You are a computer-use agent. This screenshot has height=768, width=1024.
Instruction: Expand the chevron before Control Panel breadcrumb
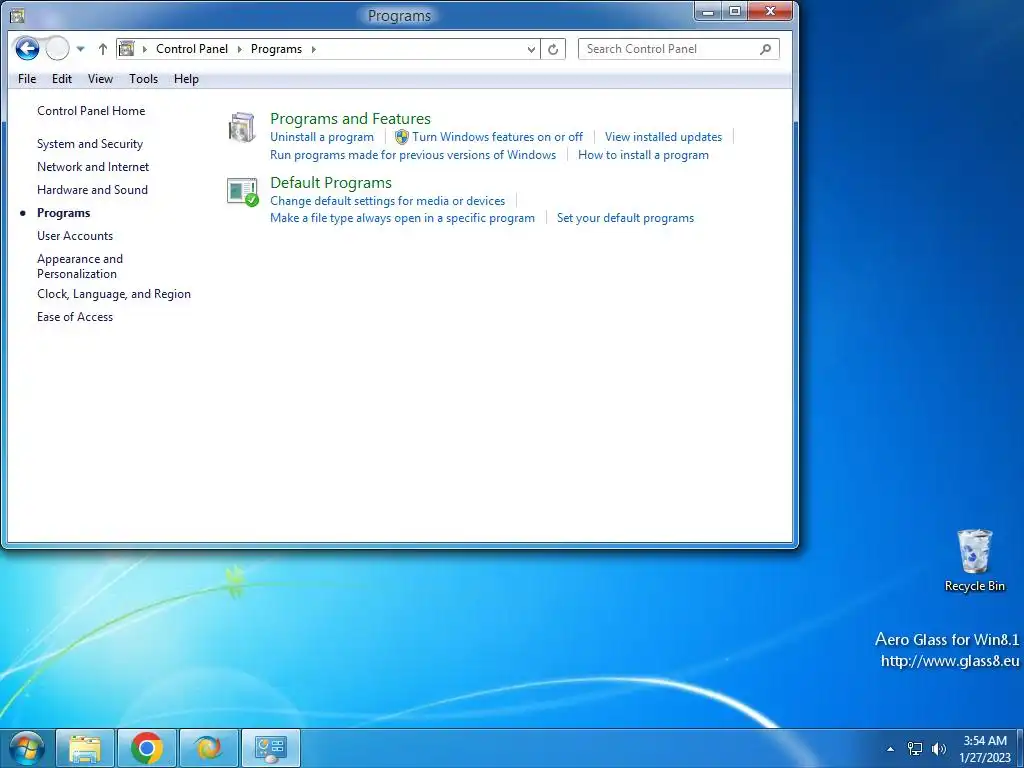coord(145,49)
